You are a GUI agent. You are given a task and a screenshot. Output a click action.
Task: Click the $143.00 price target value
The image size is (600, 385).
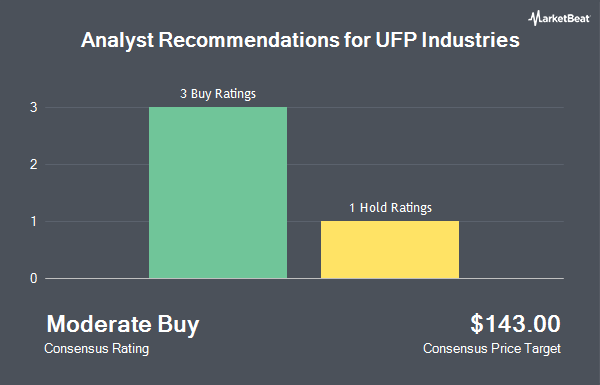[x=515, y=324]
